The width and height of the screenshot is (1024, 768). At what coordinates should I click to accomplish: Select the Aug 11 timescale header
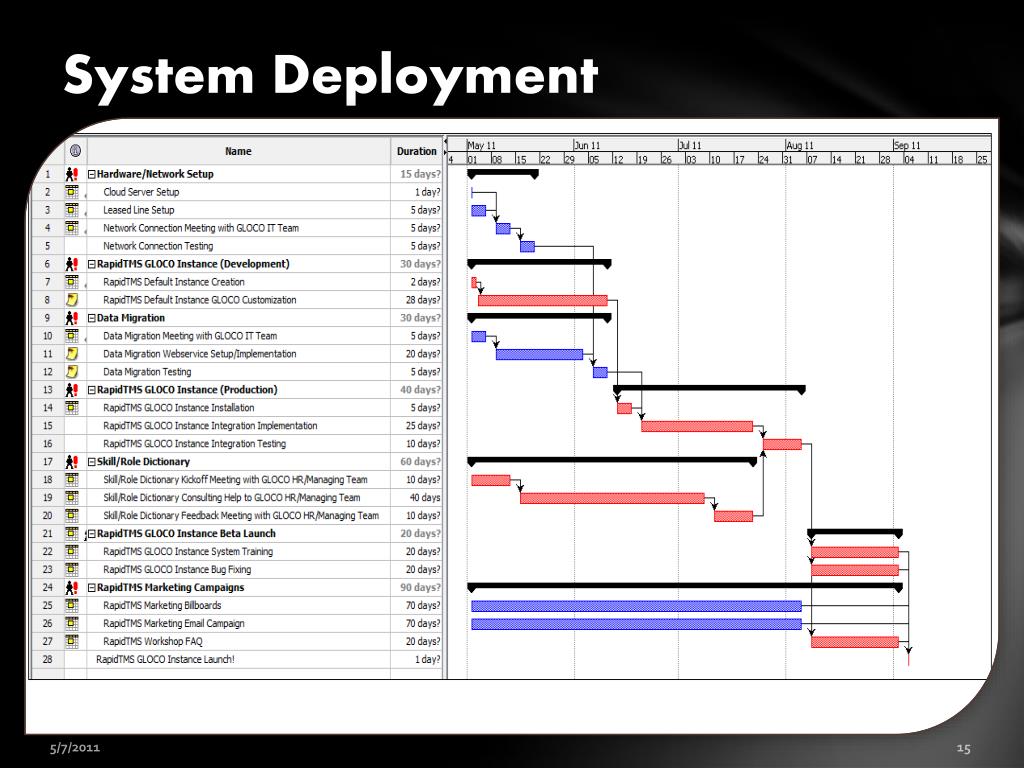point(839,145)
